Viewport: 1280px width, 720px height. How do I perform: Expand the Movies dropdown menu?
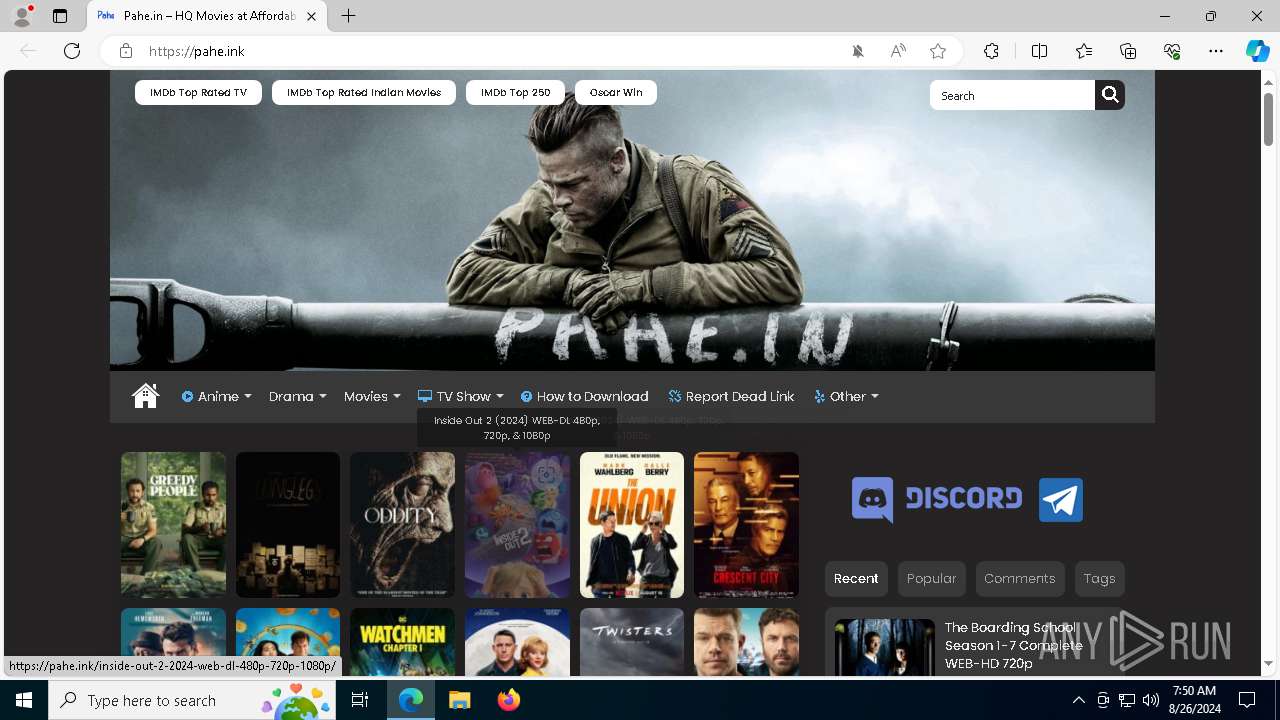372,396
